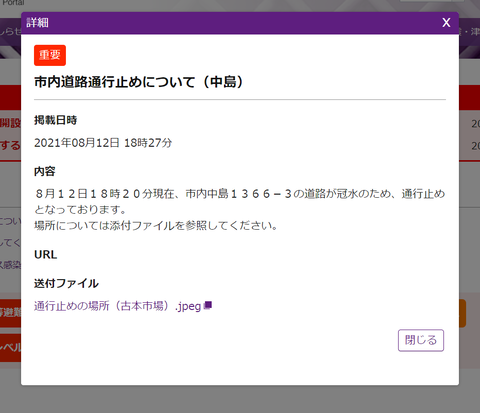This screenshot has height=413, width=480.
Task: Click the 詳細 dialog title text
Action: click(38, 23)
